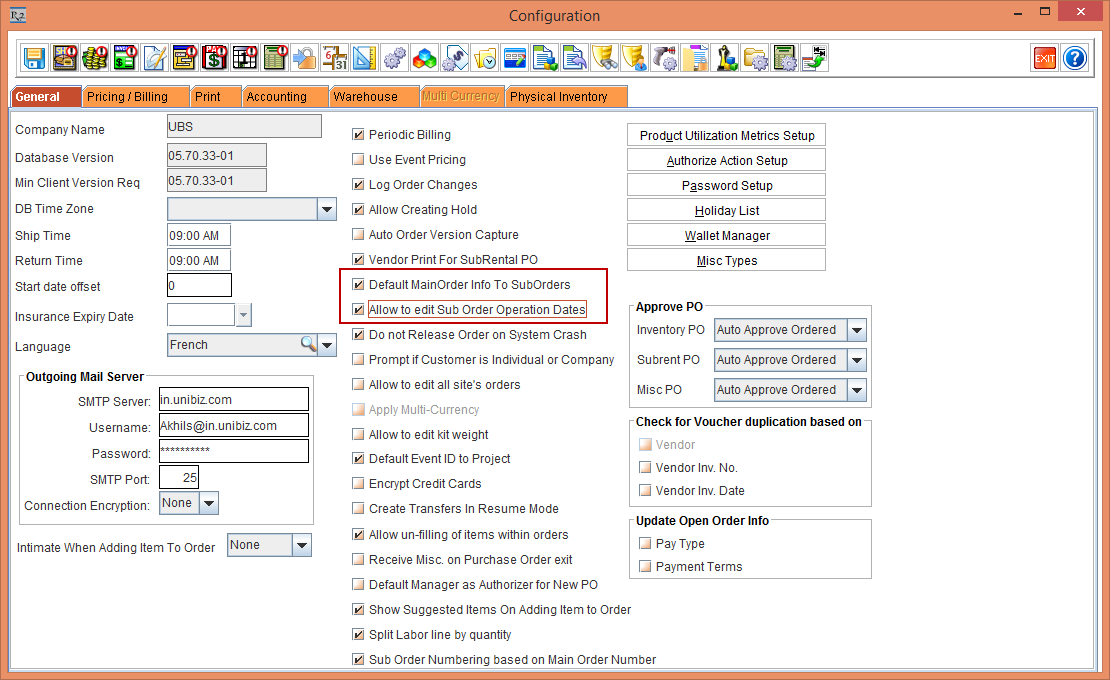Click the Holiday List button
Viewport: 1110px width, 680px height.
coord(726,211)
